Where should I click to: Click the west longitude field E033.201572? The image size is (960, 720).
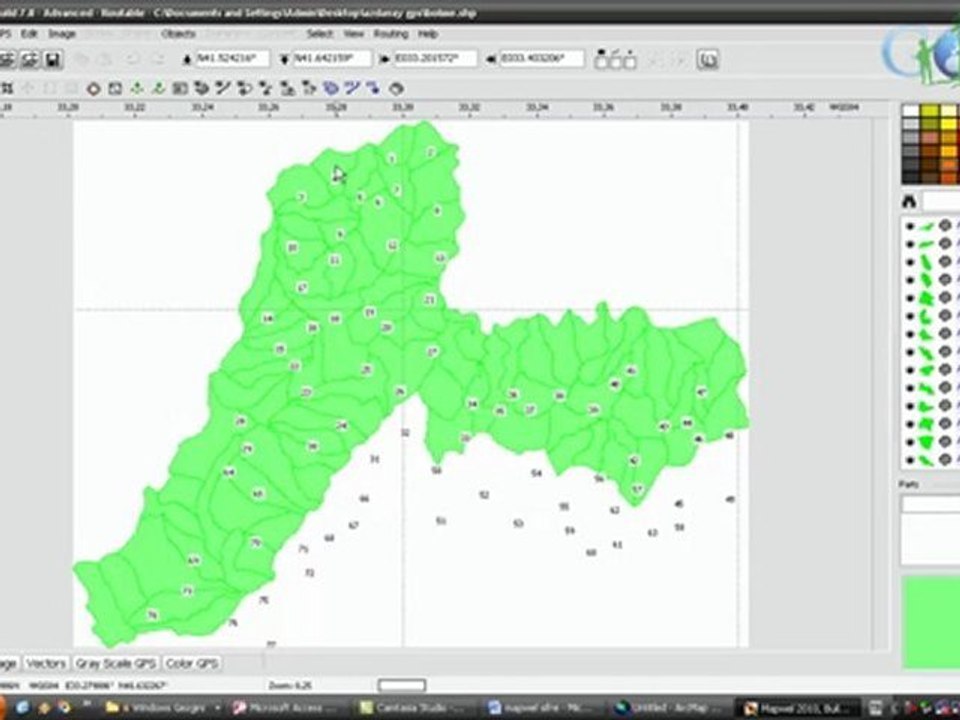pyautogui.click(x=435, y=59)
